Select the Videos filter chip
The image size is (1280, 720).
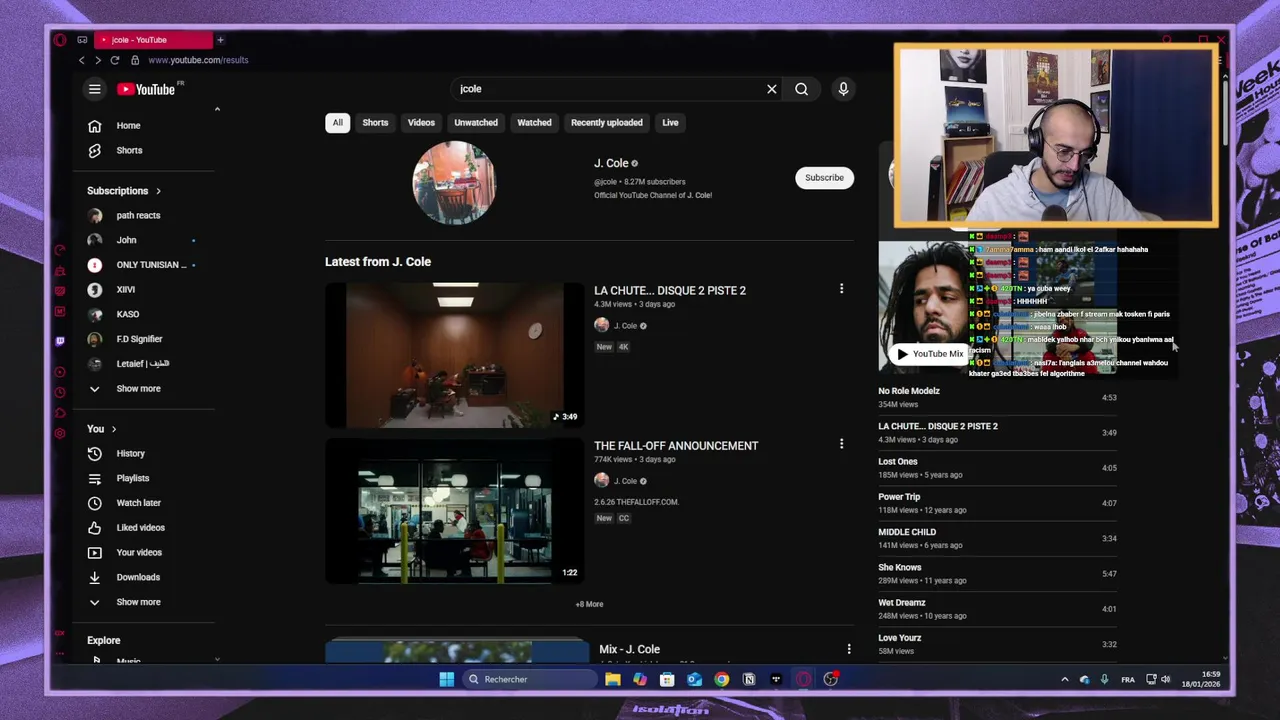[421, 122]
